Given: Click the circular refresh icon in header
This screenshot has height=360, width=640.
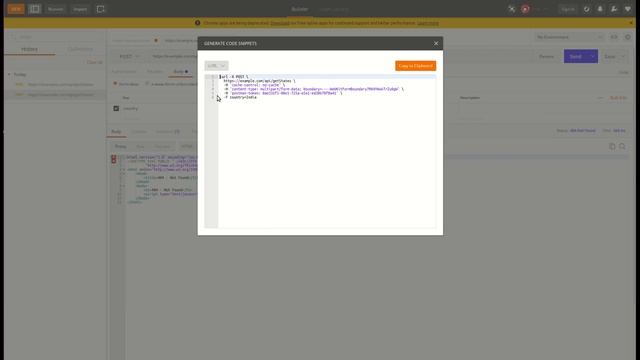Looking at the screenshot, I should (587, 9).
